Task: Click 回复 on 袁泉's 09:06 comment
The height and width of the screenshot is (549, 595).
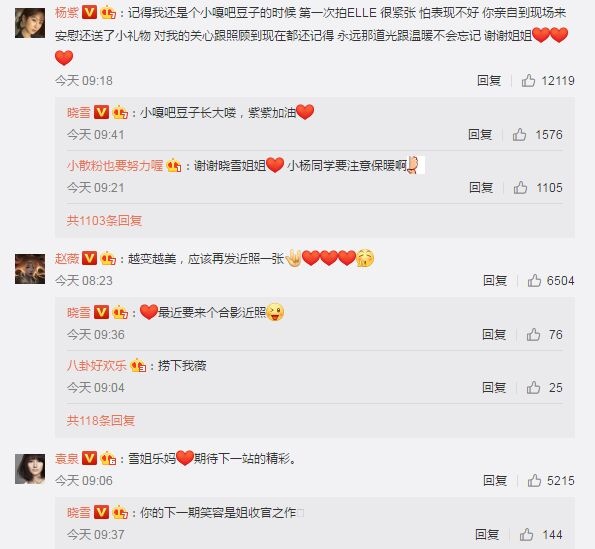Action: [495, 480]
